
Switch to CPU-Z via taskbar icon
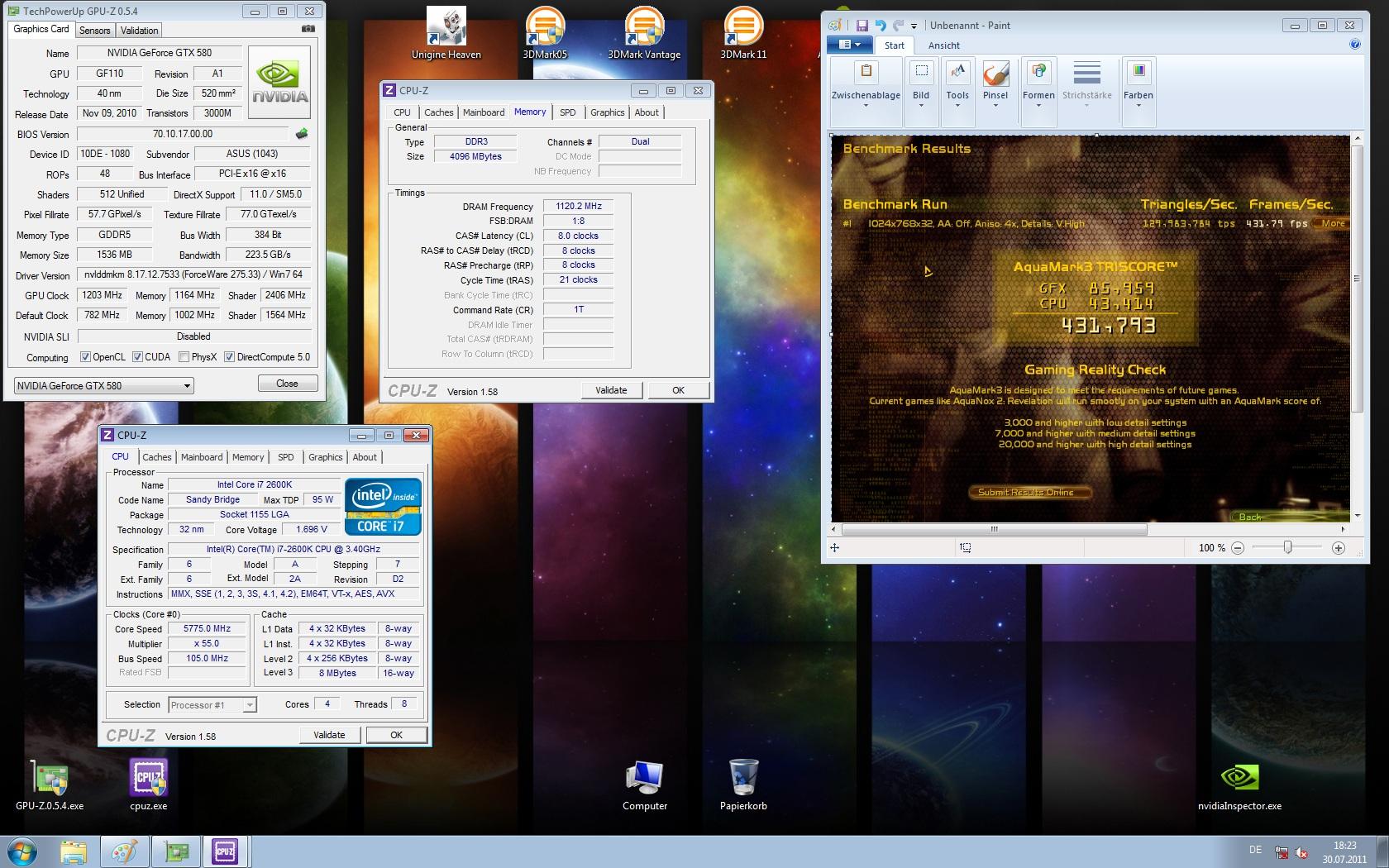tap(225, 851)
